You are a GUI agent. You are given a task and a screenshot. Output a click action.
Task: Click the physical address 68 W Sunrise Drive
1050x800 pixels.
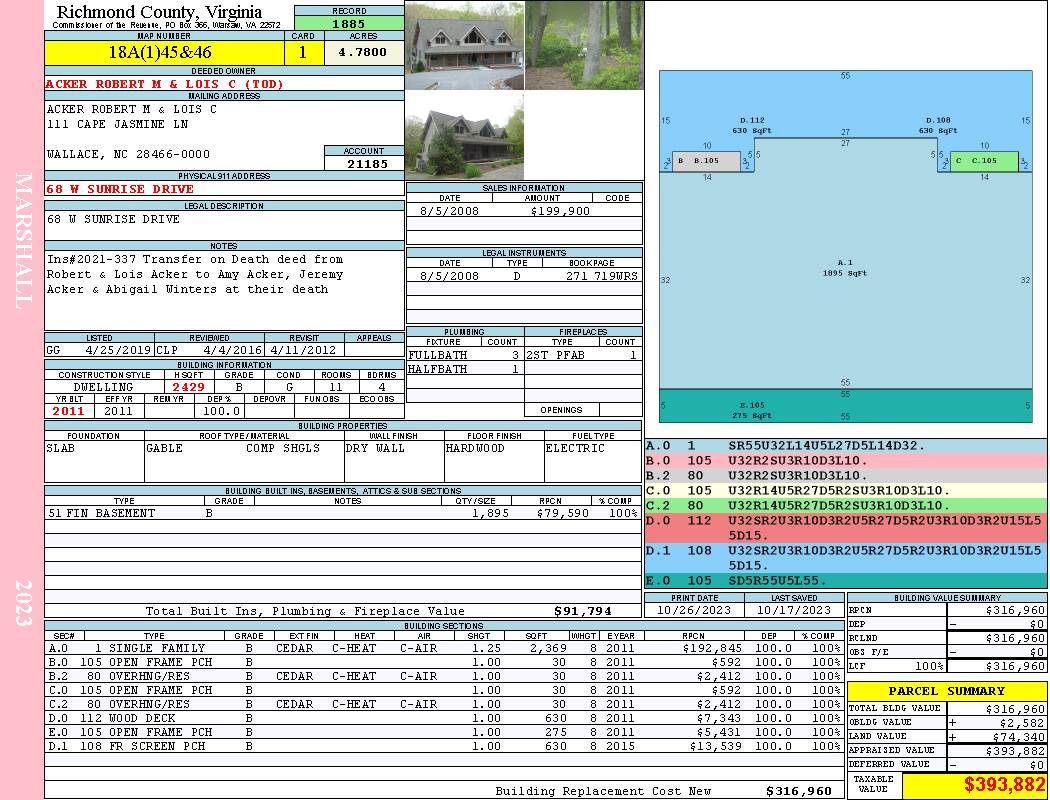click(x=120, y=189)
